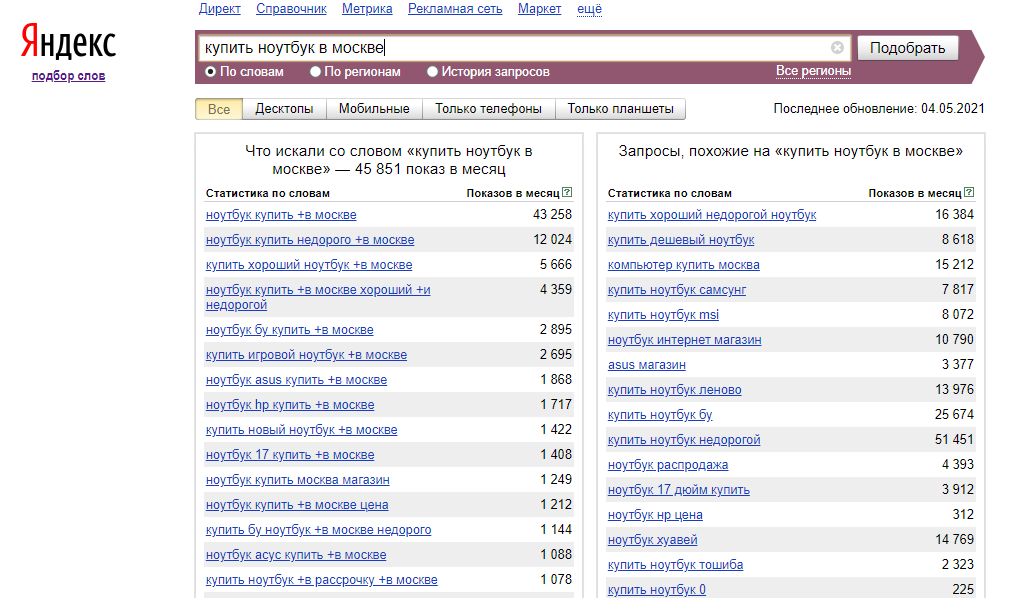Open query 'ноутбук купить +в москве'

point(281,215)
